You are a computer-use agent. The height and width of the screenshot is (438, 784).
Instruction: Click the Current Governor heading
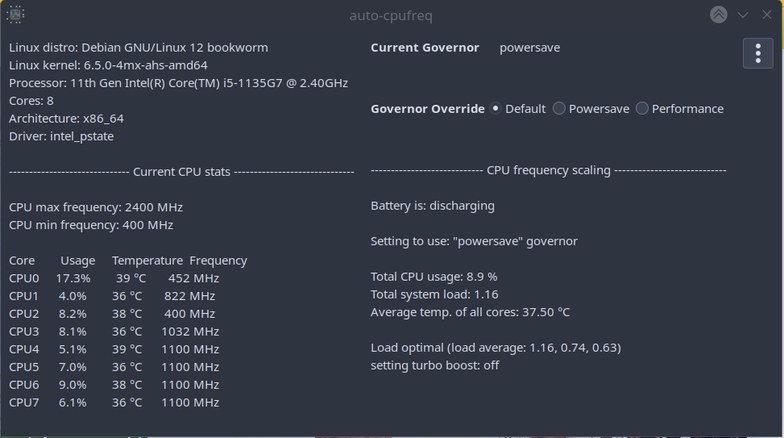coord(425,48)
